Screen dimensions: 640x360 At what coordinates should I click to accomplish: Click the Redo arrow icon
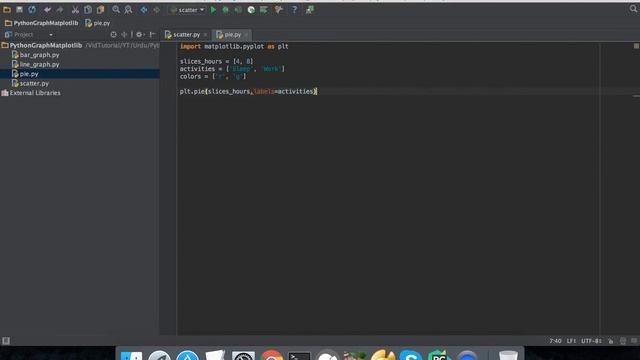(60, 9)
